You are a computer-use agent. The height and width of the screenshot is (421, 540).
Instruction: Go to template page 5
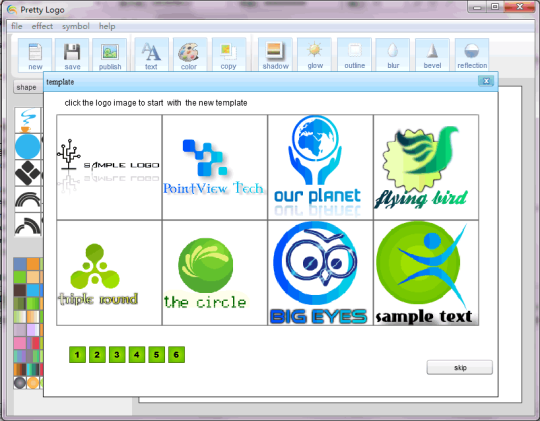[157, 355]
